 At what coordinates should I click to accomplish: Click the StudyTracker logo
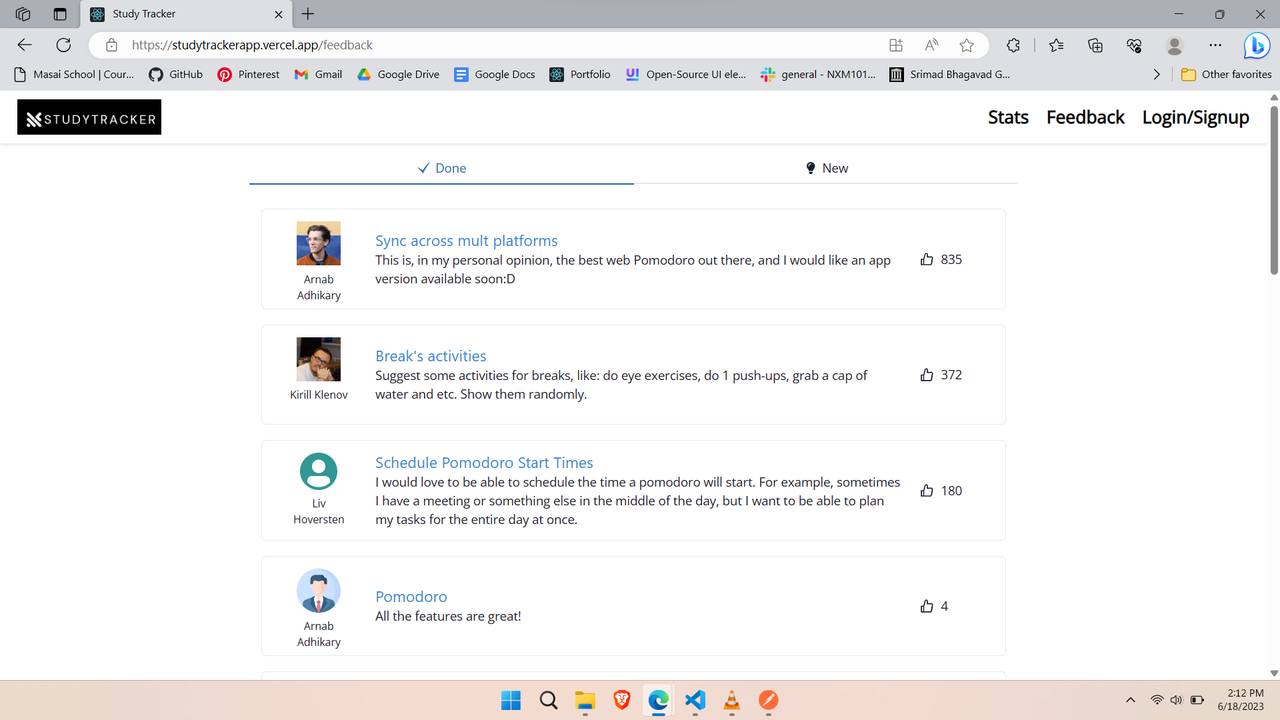tap(89, 118)
